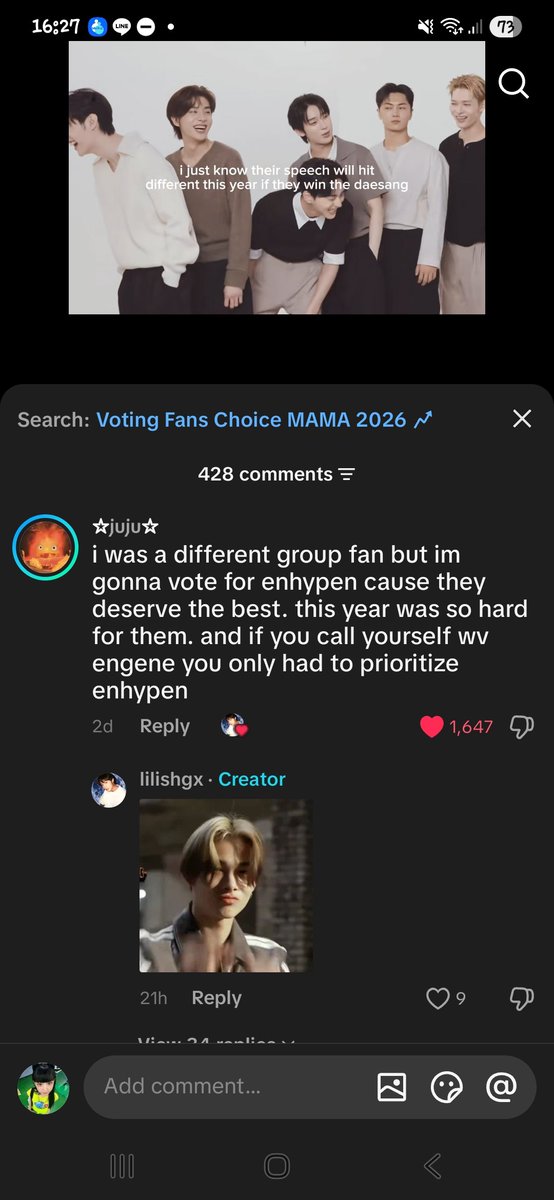The image size is (554, 1200).
Task: Attach a photo to the comment
Action: 392,1086
